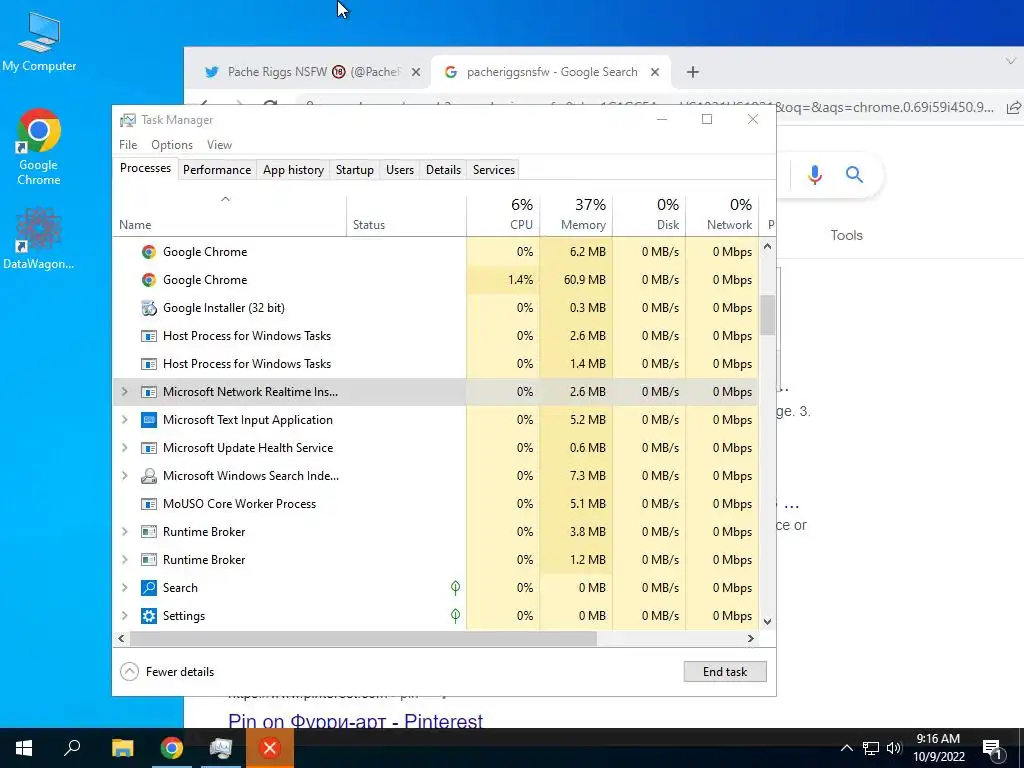The height and width of the screenshot is (768, 1024).
Task: Click Settings suspended leaf status icon
Action: click(x=455, y=616)
